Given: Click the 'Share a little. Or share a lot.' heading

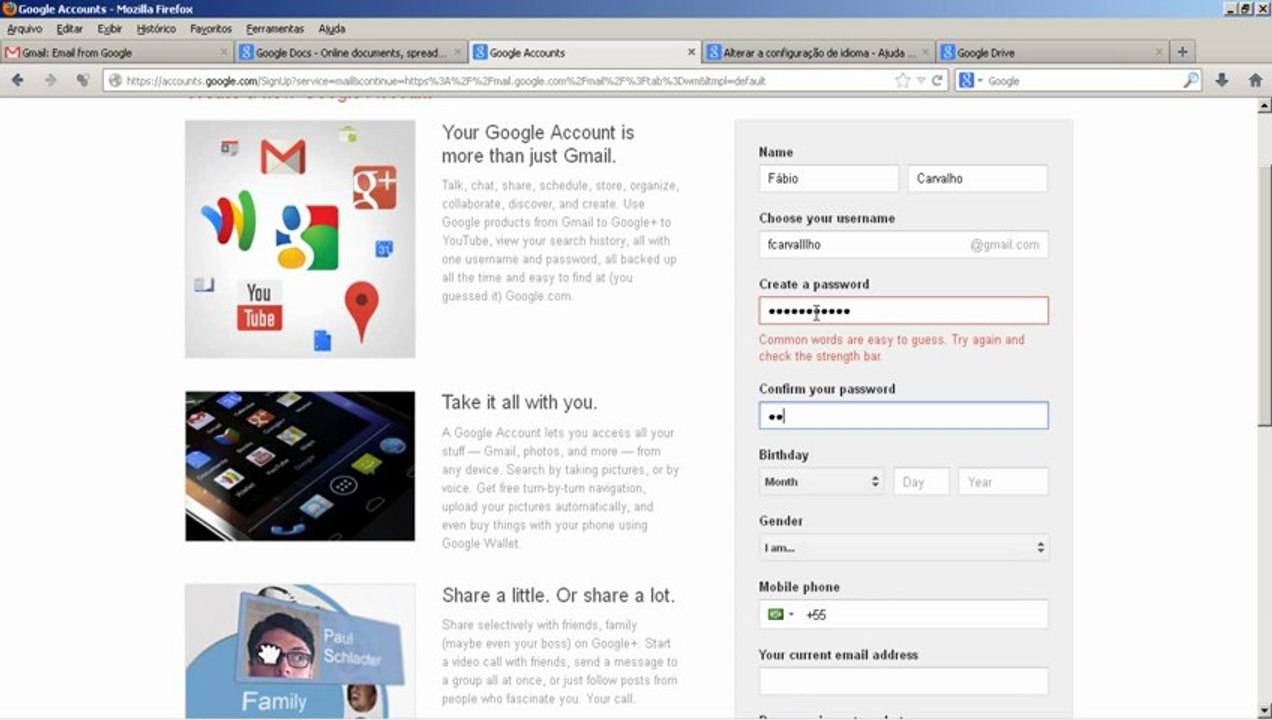Looking at the screenshot, I should click(x=558, y=595).
